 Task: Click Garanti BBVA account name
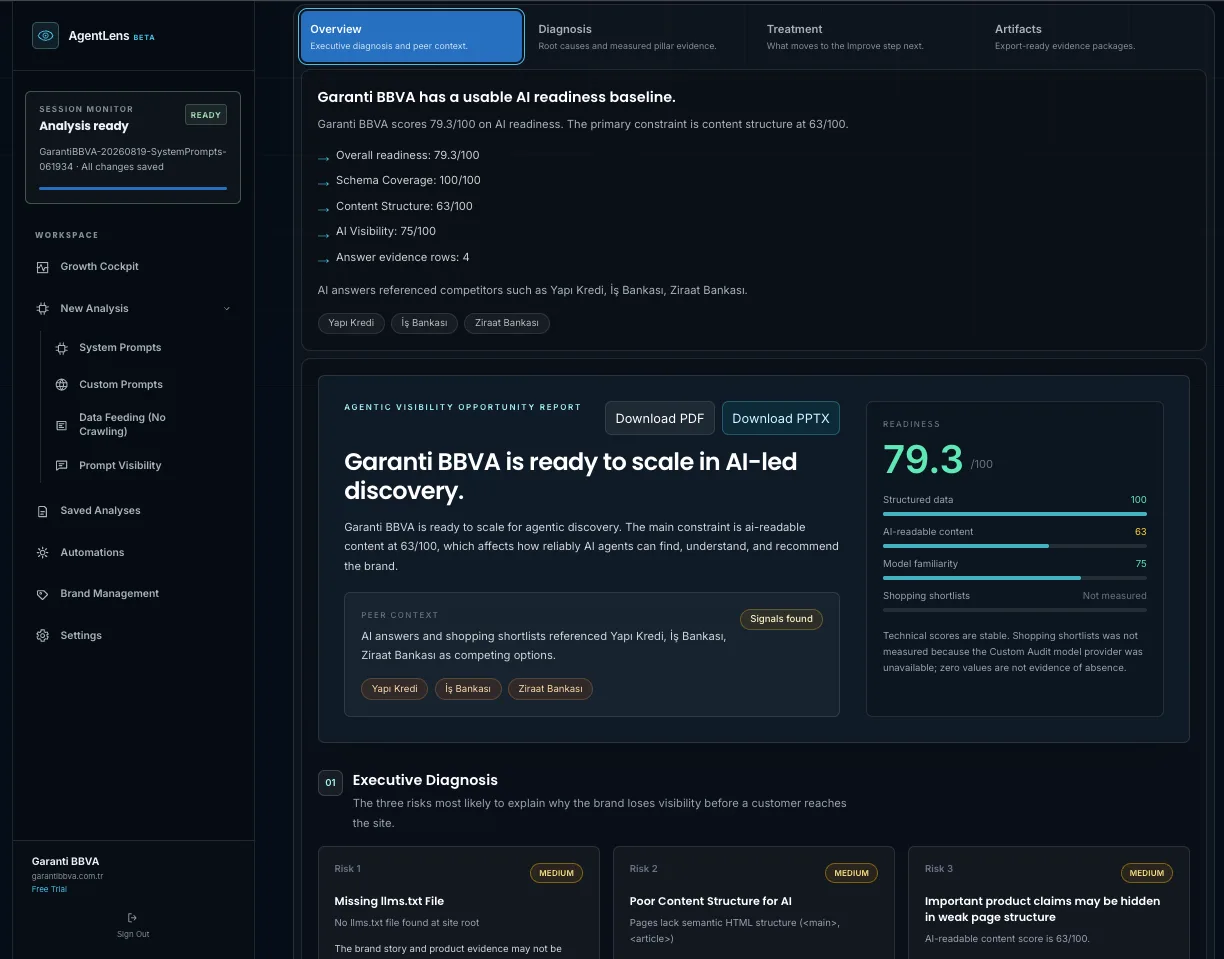coord(65,861)
